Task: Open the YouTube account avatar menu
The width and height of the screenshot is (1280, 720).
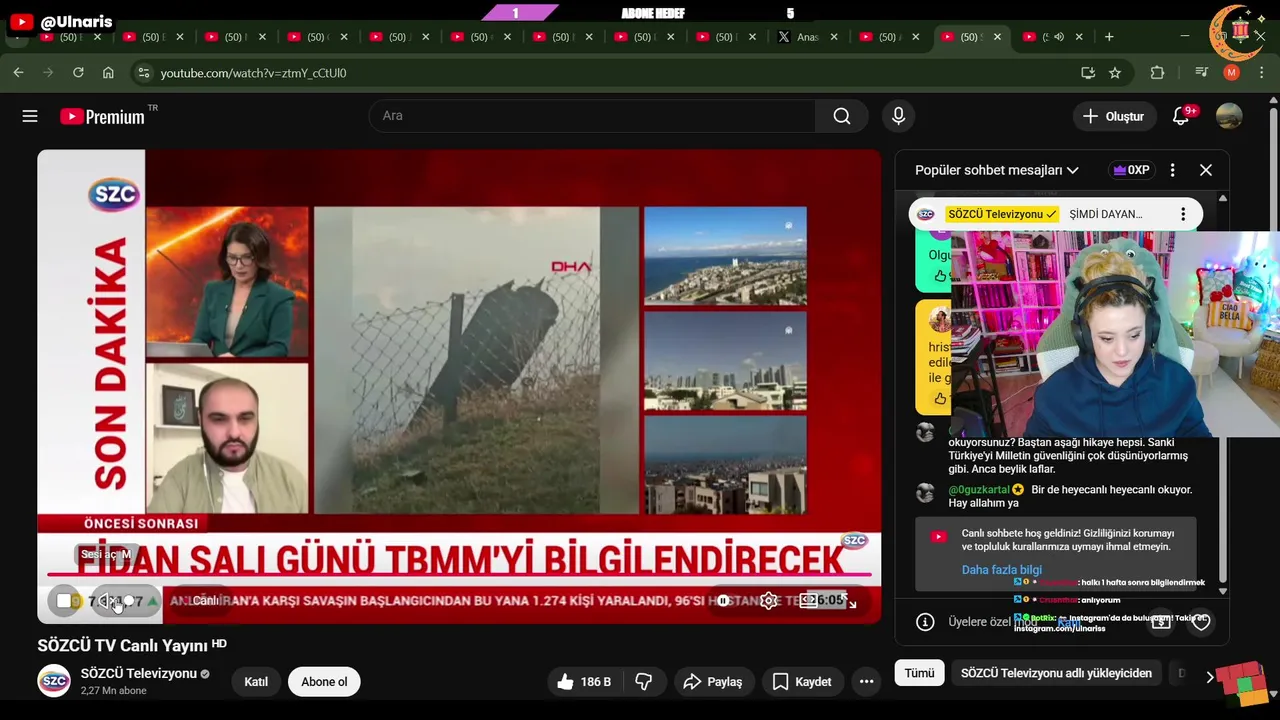Action: pyautogui.click(x=1229, y=116)
